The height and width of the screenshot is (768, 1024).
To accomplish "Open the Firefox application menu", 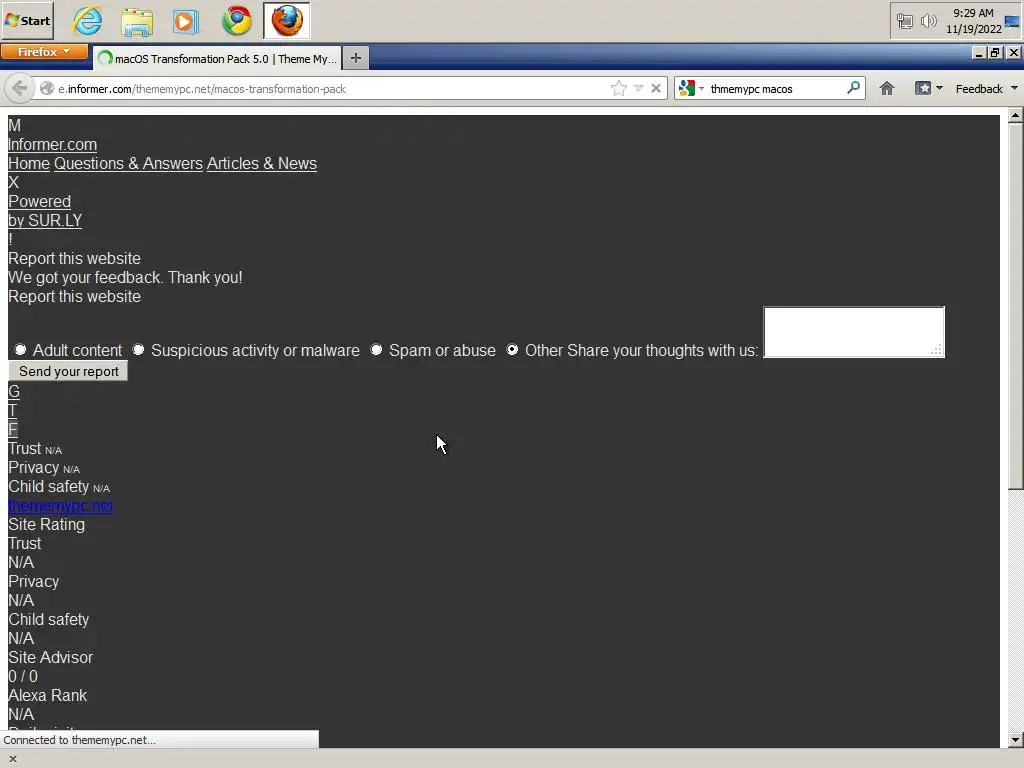I will 44,52.
